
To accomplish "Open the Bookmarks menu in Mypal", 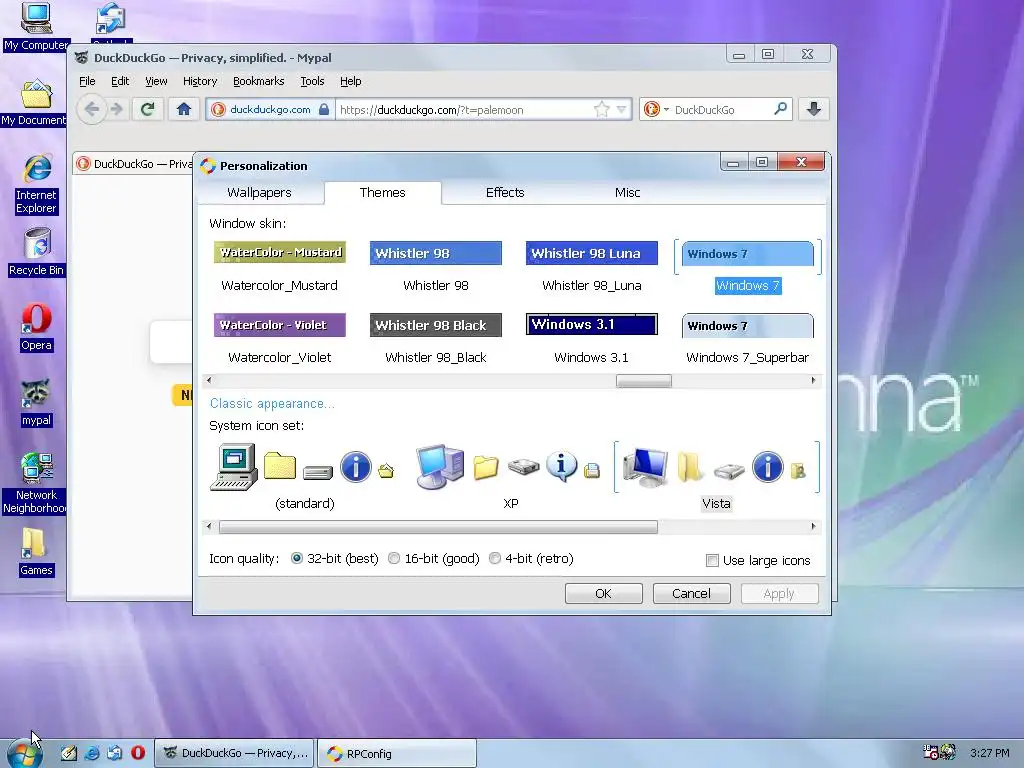I will [259, 81].
